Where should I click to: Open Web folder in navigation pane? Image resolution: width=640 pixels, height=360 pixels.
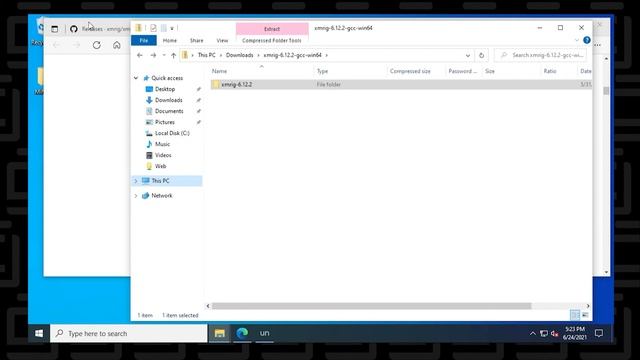tap(160, 166)
